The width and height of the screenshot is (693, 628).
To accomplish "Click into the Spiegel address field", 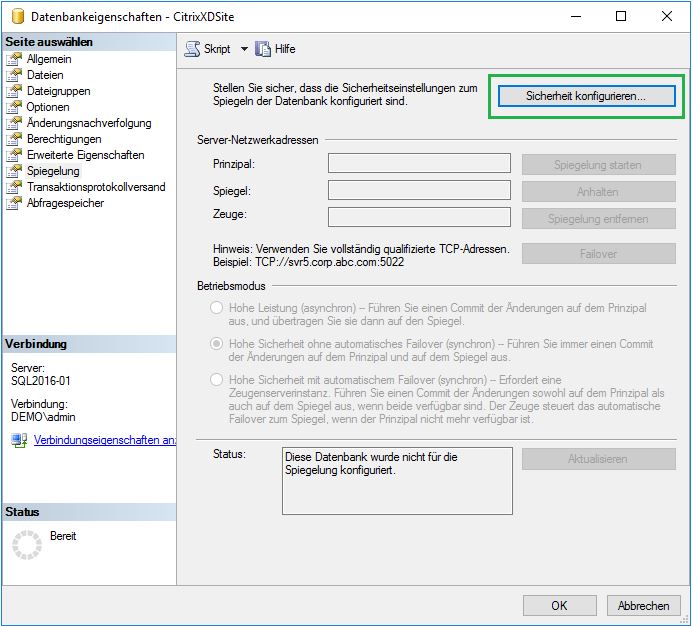I will point(419,190).
